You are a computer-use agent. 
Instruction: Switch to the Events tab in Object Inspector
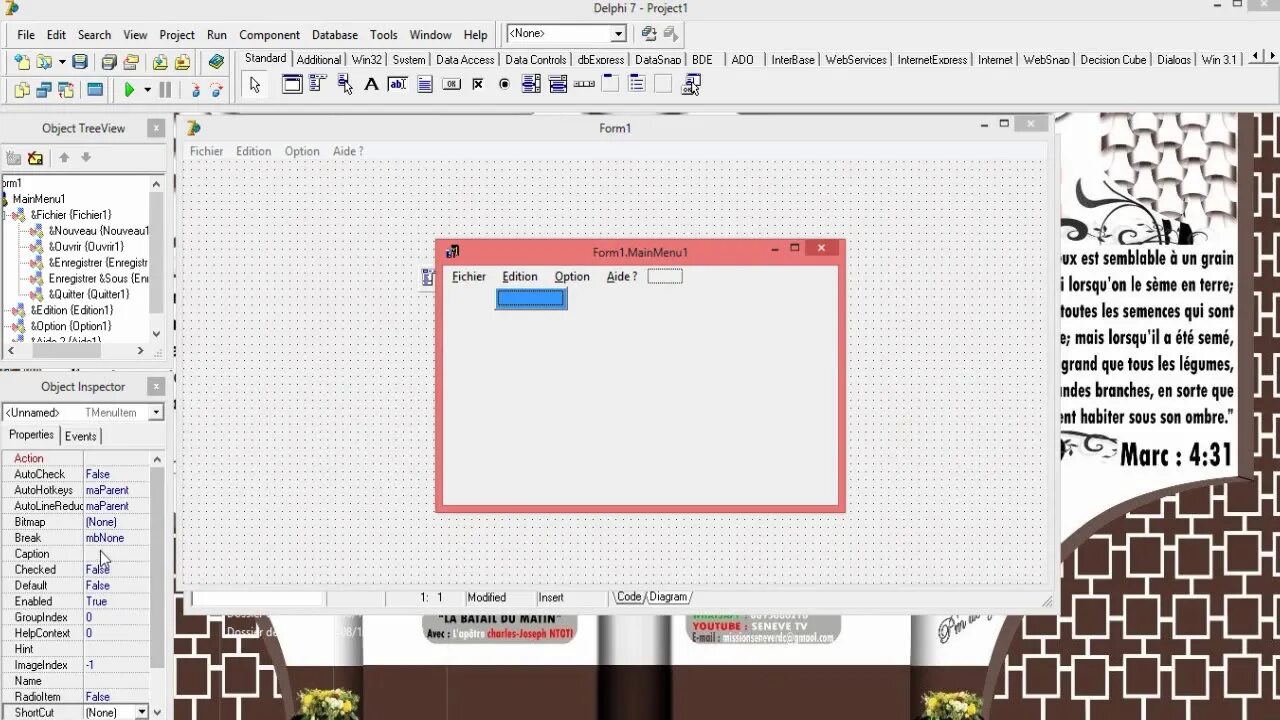(x=81, y=436)
